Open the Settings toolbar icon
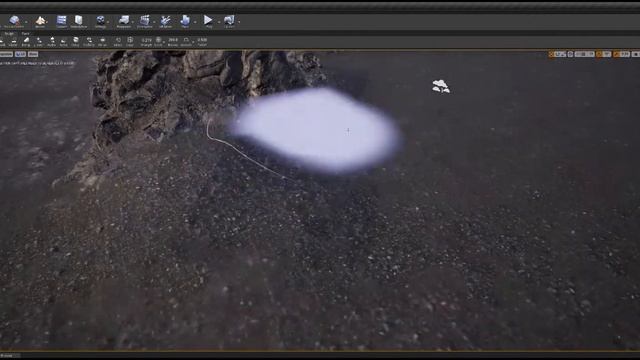 (x=100, y=21)
